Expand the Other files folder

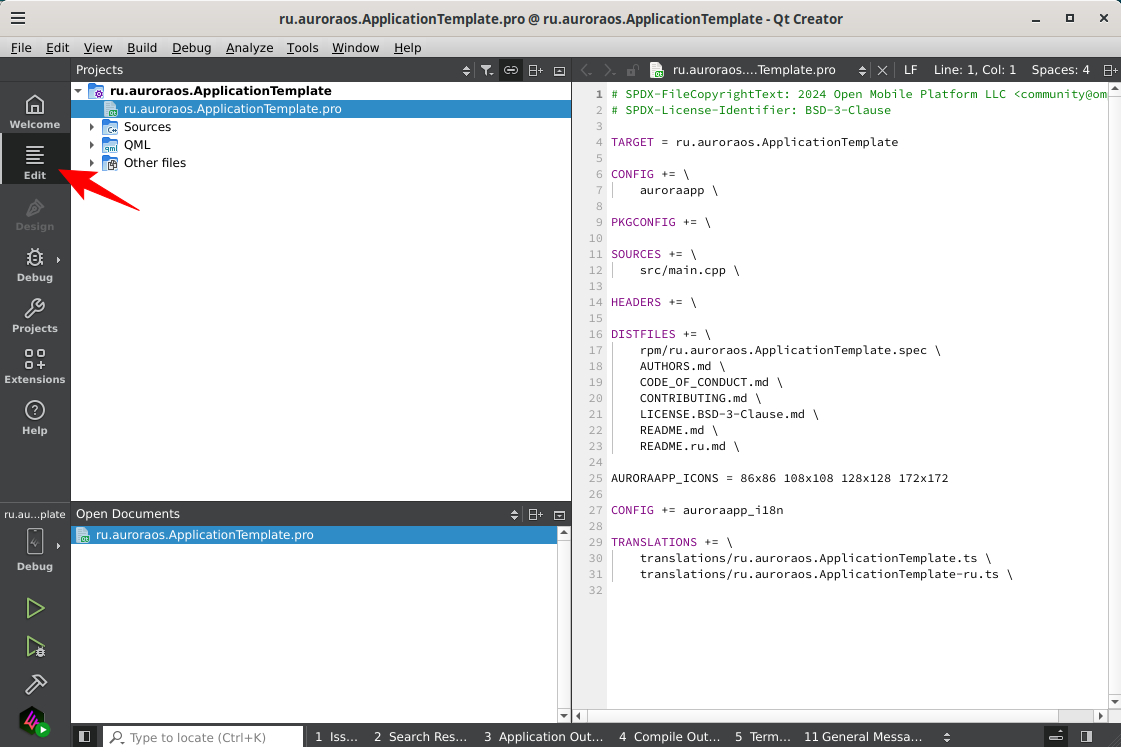tap(92, 163)
